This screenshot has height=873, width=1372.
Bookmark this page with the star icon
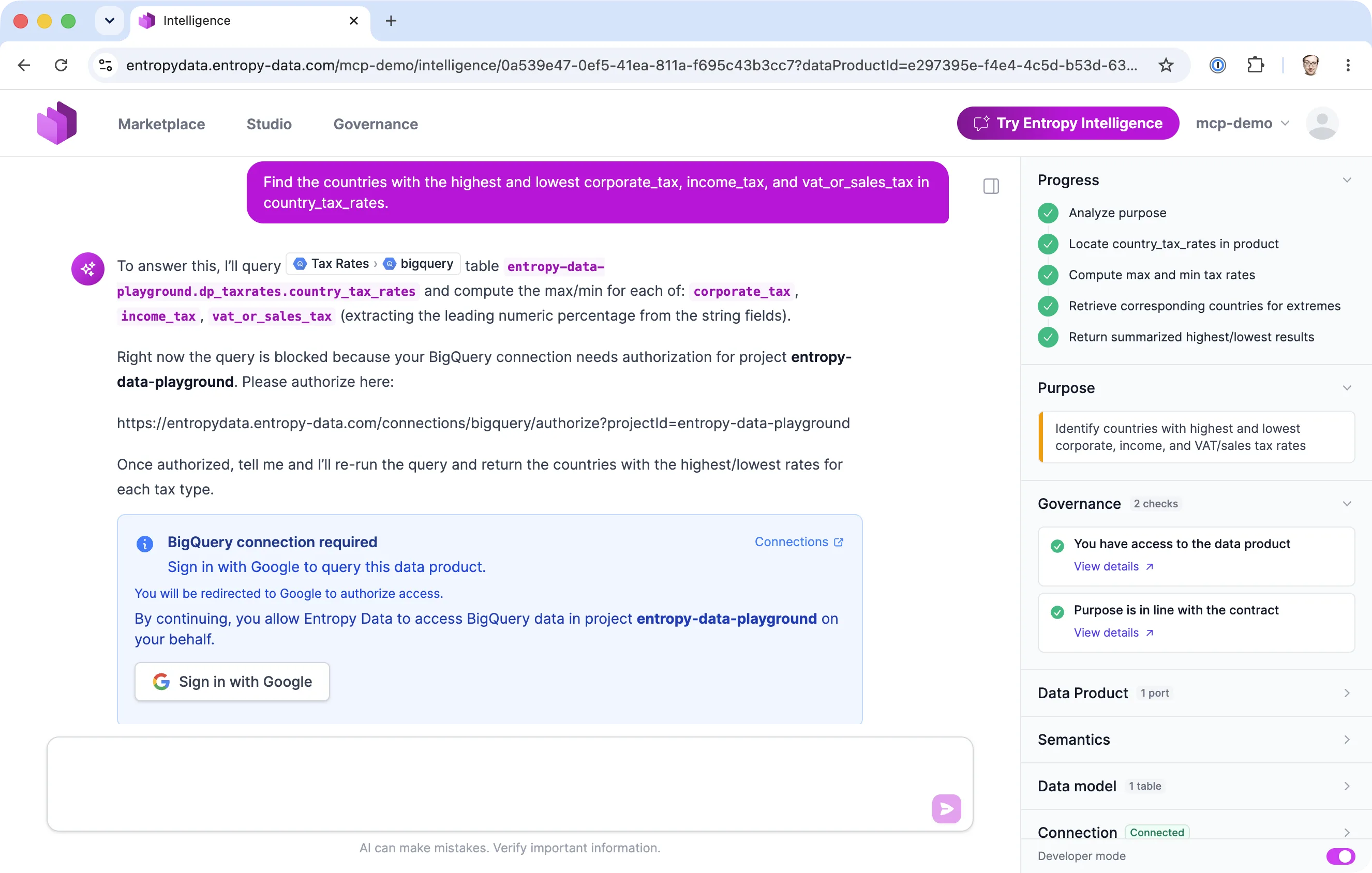click(1166, 66)
